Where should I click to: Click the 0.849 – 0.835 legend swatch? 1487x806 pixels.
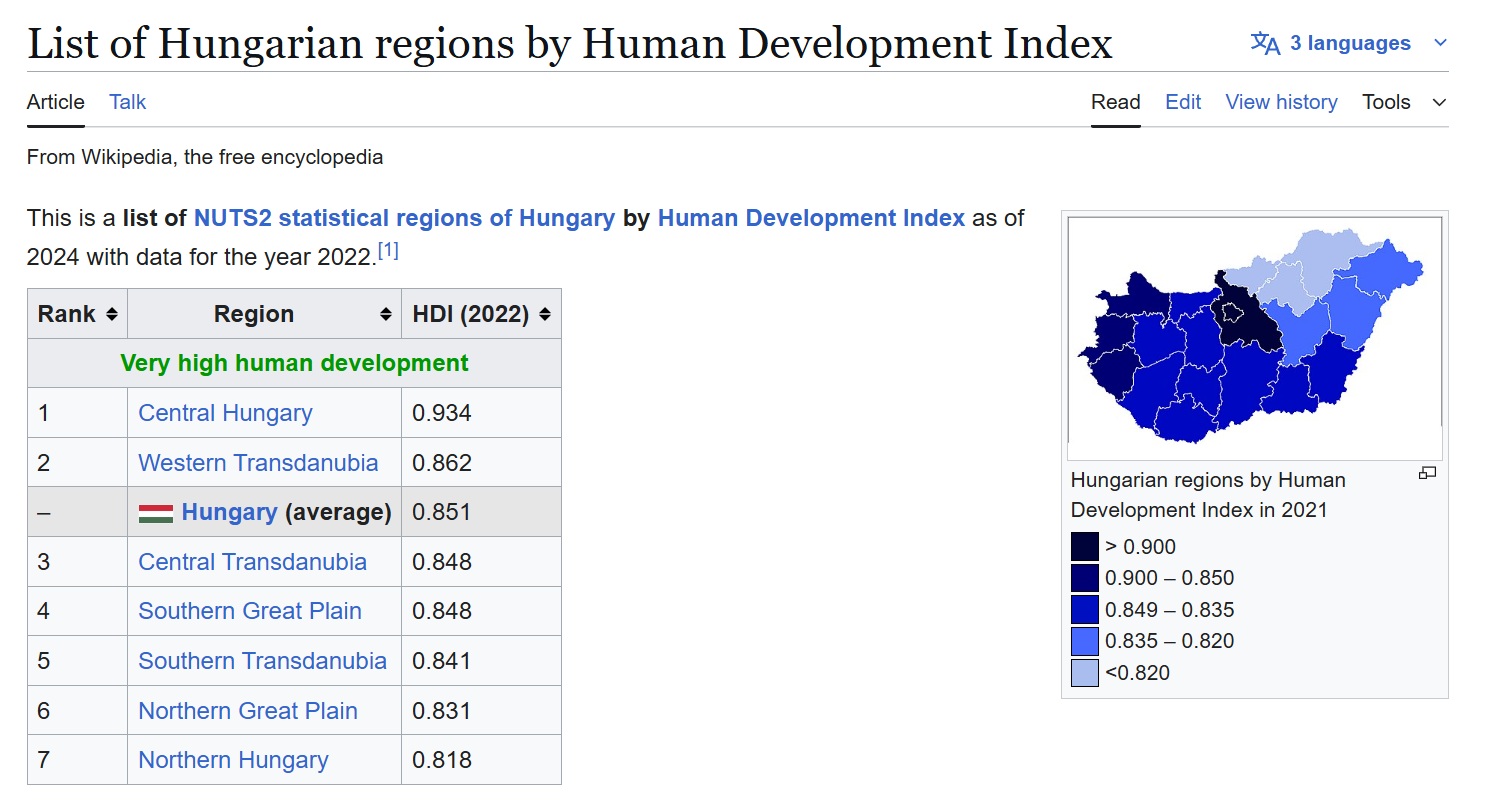1085,610
